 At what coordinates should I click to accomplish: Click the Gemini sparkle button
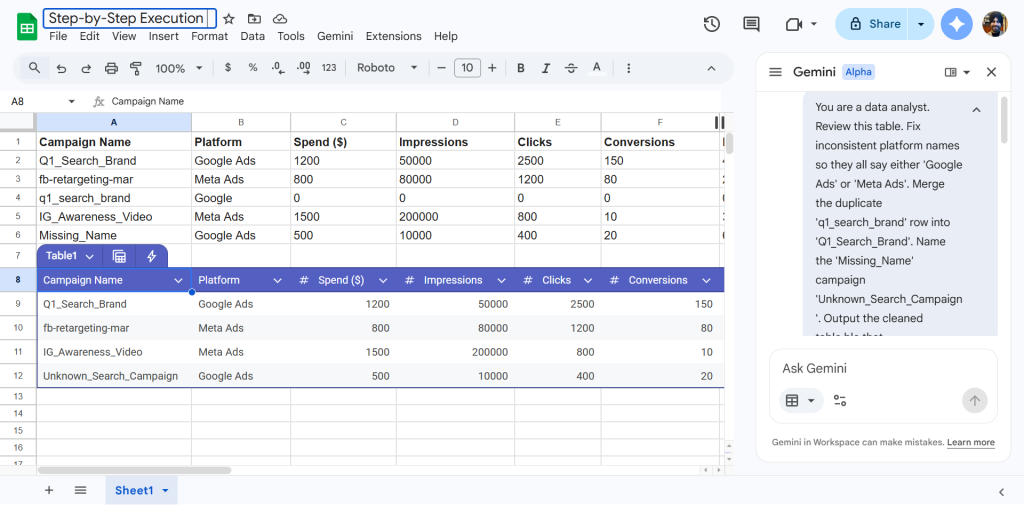pyautogui.click(x=957, y=24)
